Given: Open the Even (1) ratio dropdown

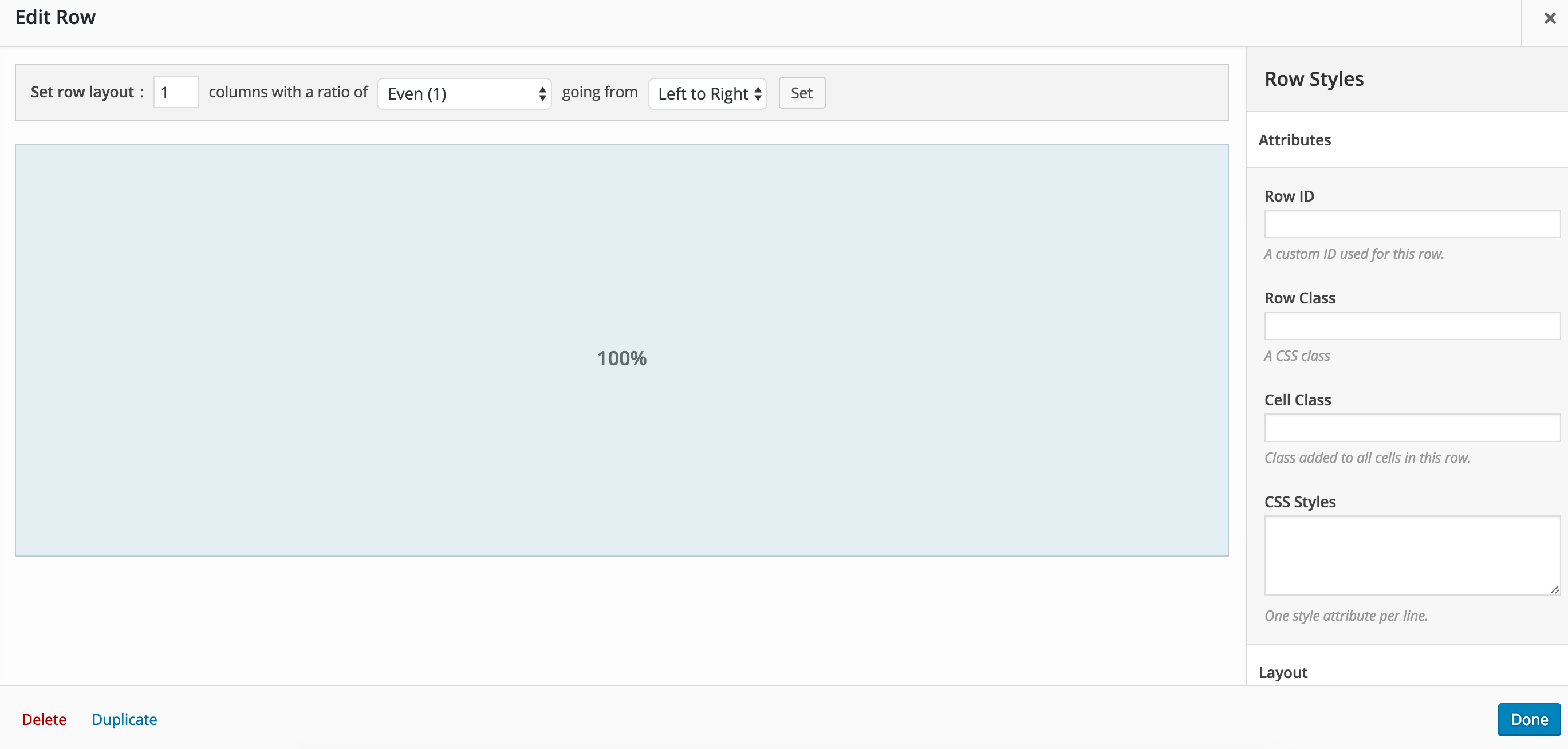Looking at the screenshot, I should 464,94.
